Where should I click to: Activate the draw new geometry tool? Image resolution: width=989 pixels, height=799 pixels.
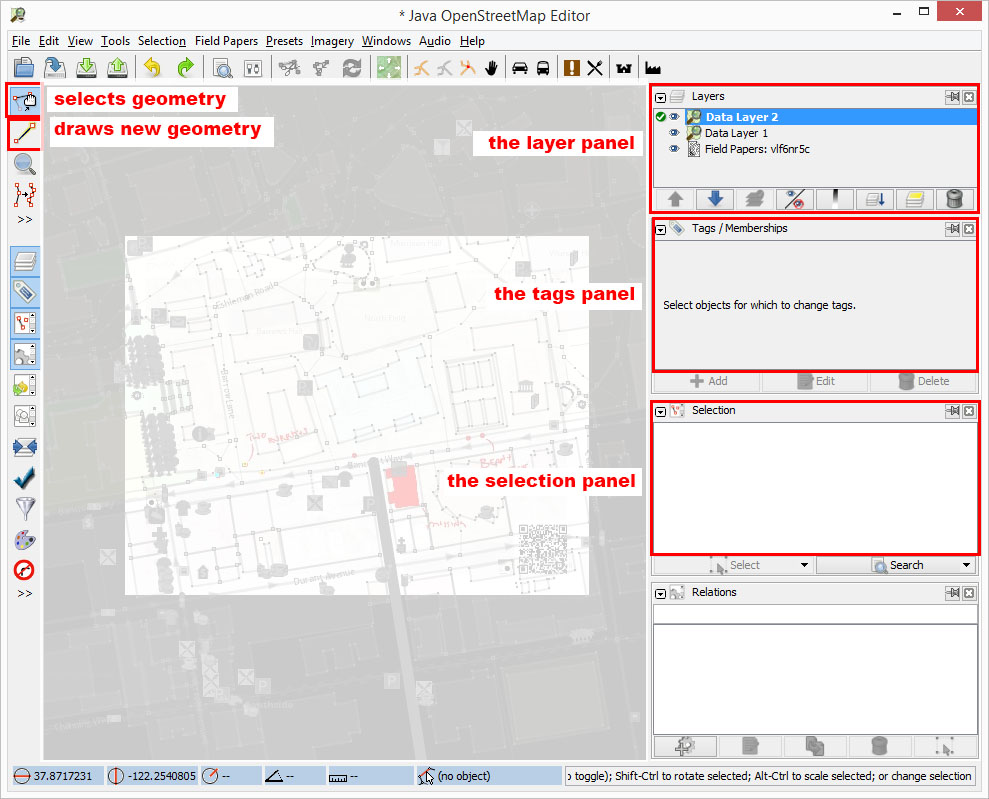click(x=25, y=133)
